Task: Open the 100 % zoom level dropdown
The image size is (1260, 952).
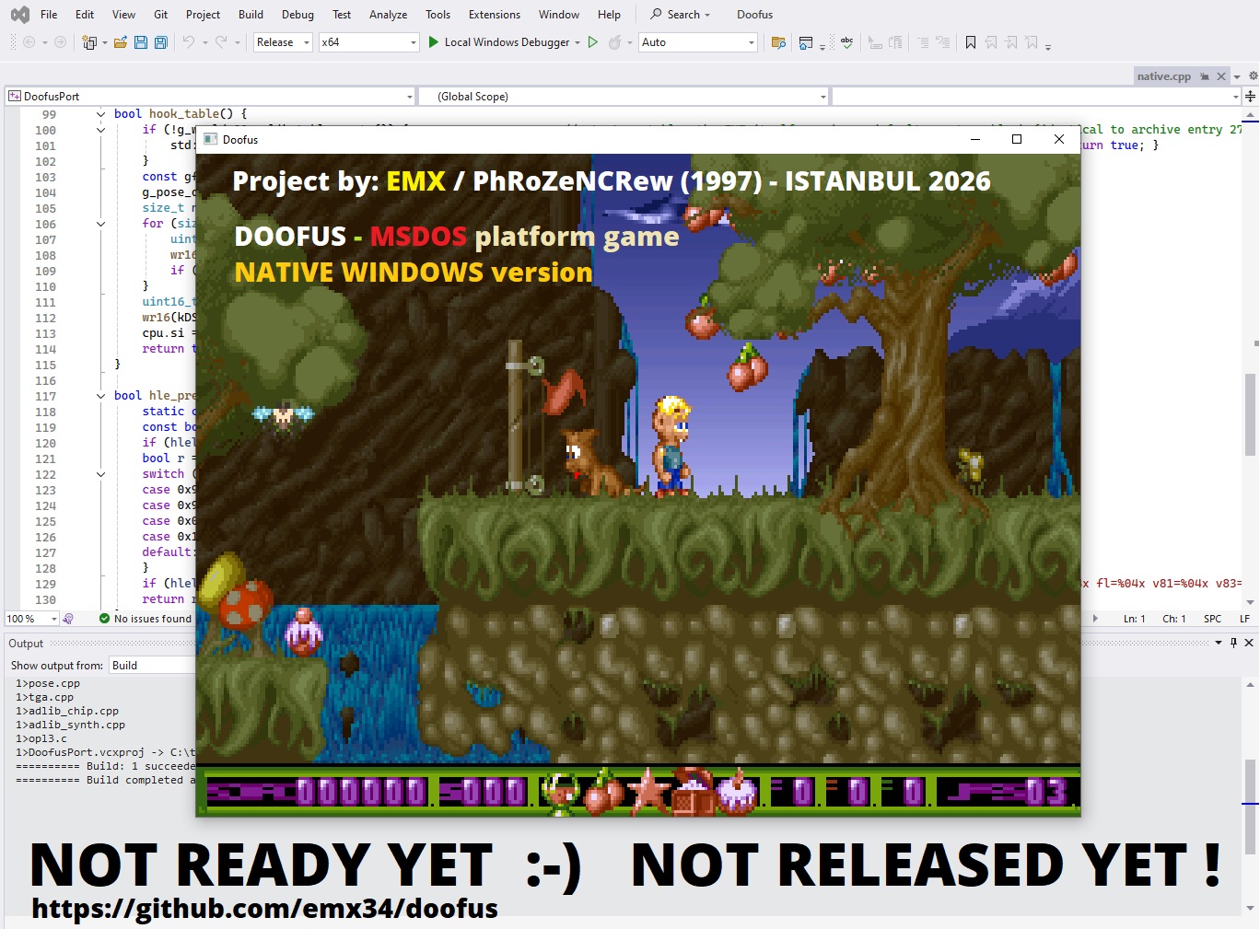Action: (32, 619)
